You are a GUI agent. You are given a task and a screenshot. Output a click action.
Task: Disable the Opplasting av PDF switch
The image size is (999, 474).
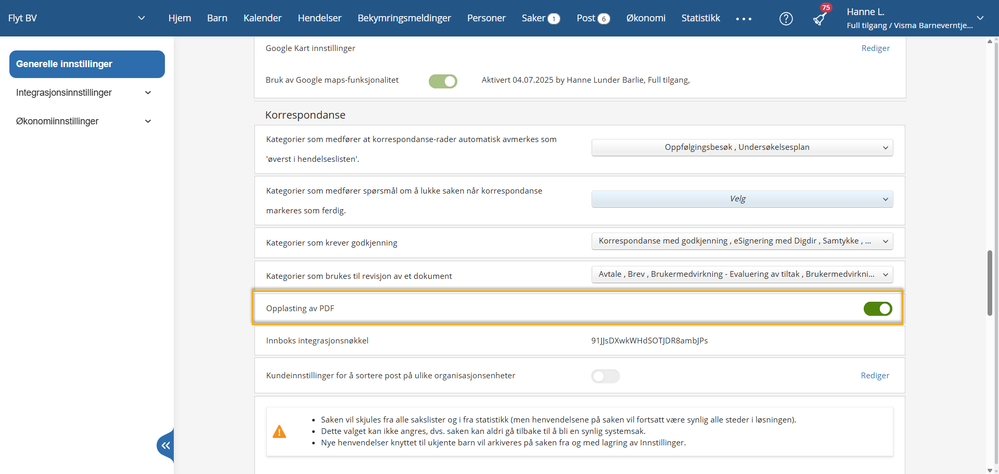tap(878, 309)
